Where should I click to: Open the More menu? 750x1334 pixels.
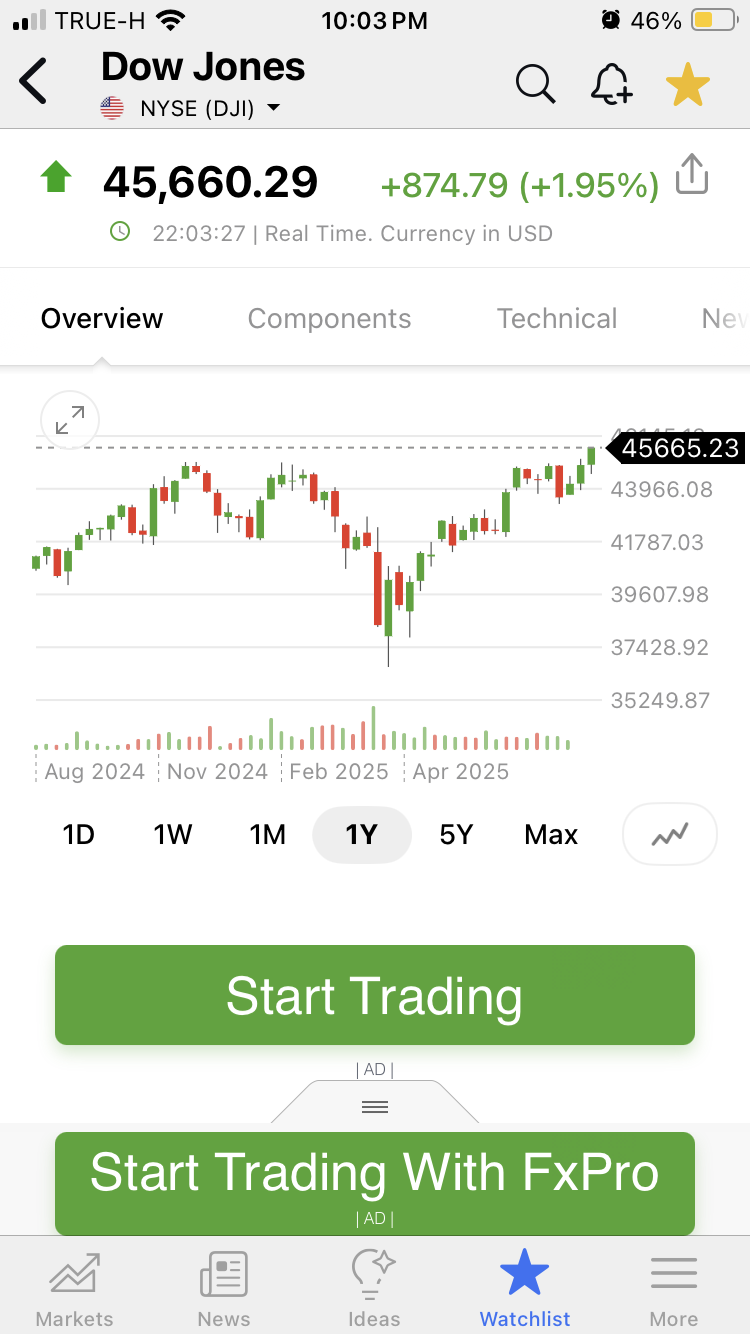tap(674, 1289)
